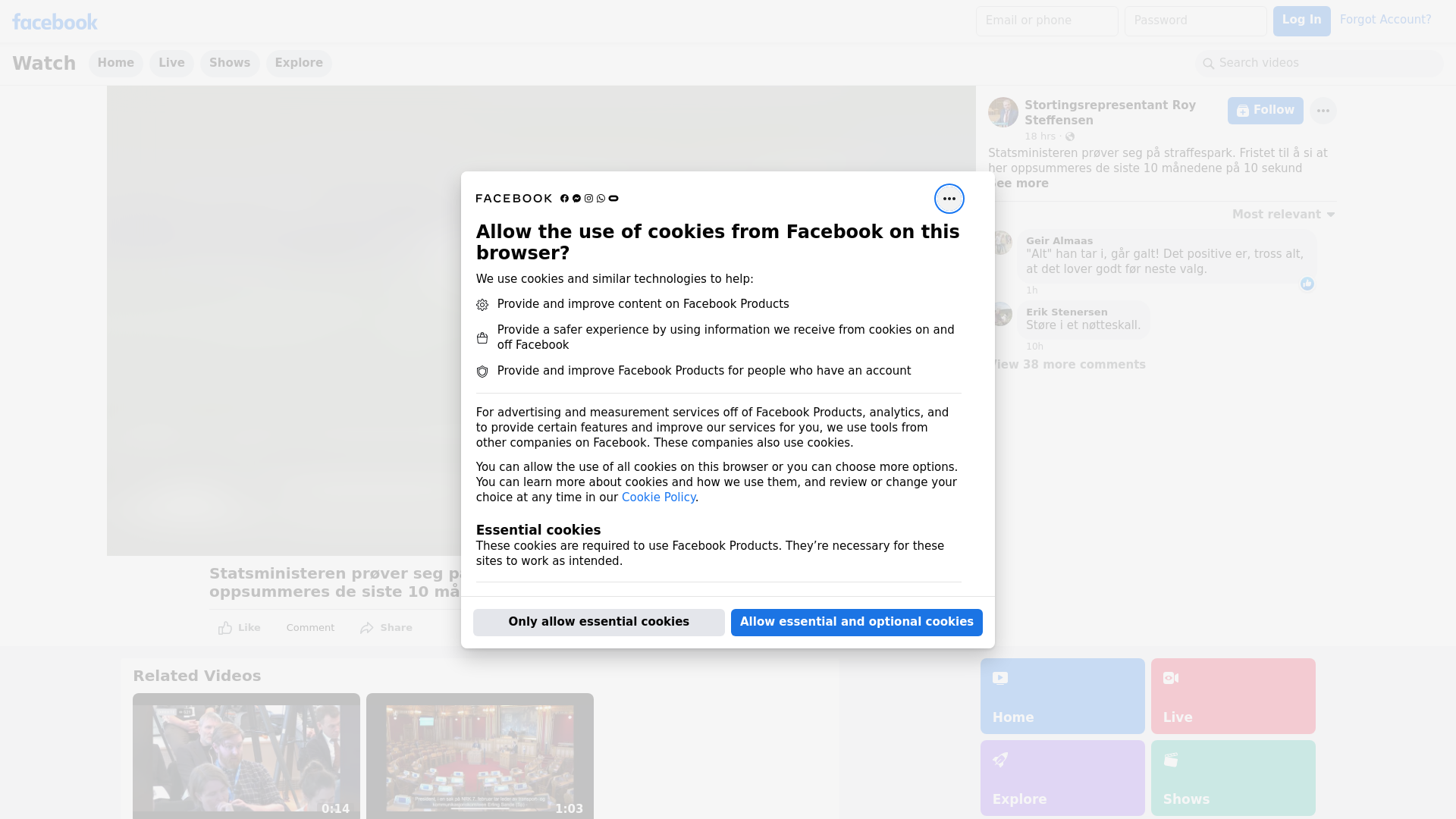Click Allow essential and optional cookies button
This screenshot has height=819, width=1456.
(856, 623)
